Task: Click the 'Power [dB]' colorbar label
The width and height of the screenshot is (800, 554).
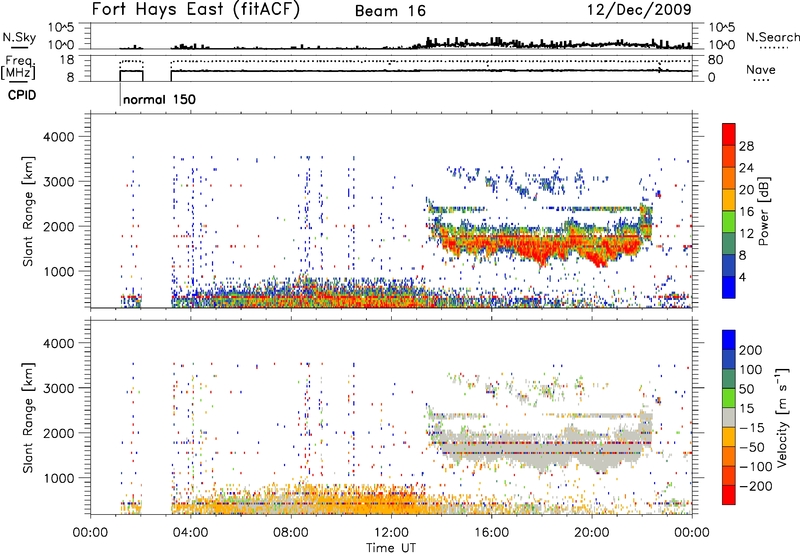Action: 763,211
